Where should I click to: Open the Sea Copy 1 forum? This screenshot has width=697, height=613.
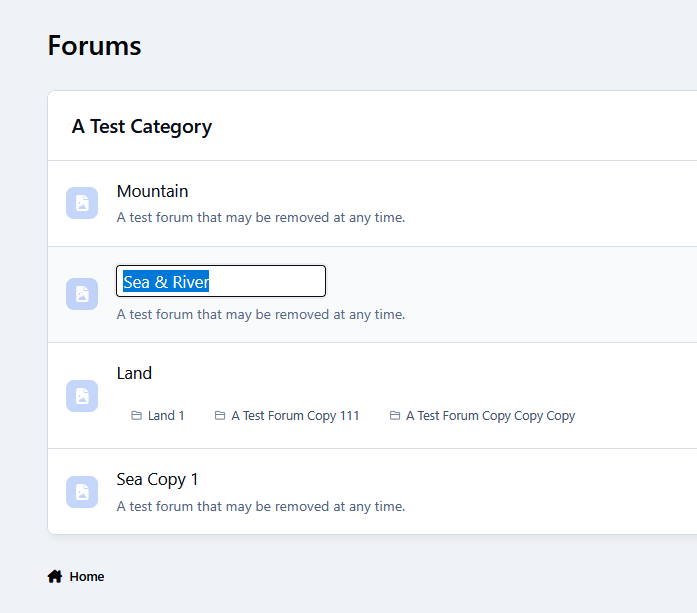(157, 479)
